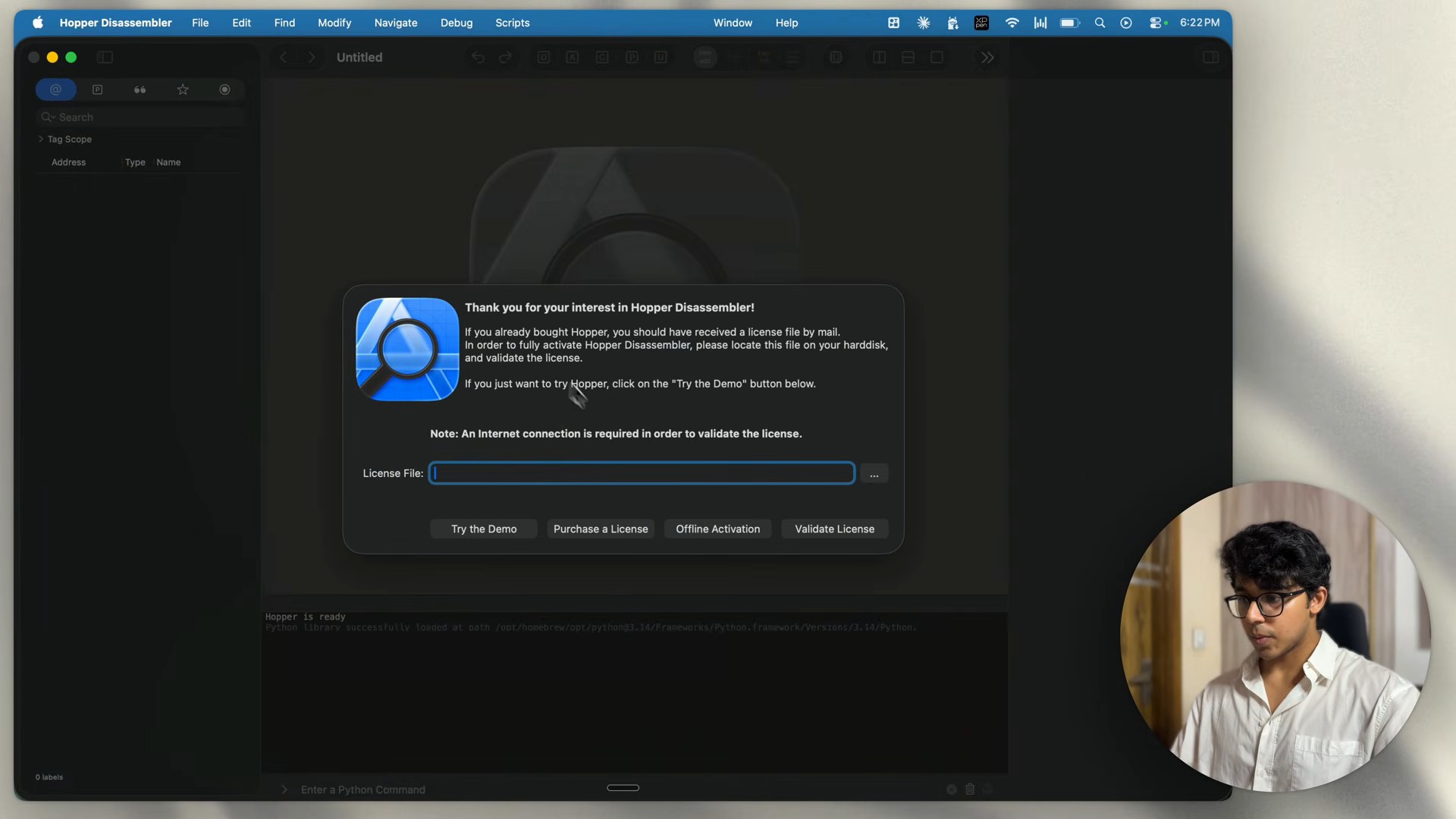Image resolution: width=1456 pixels, height=819 pixels.
Task: Show the starred bookmarks sidebar tab
Action: click(x=183, y=89)
